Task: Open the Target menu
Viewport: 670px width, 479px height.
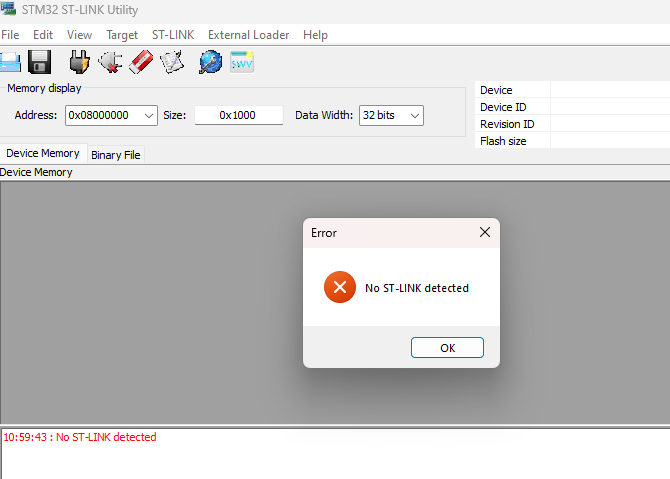Action: tap(122, 35)
